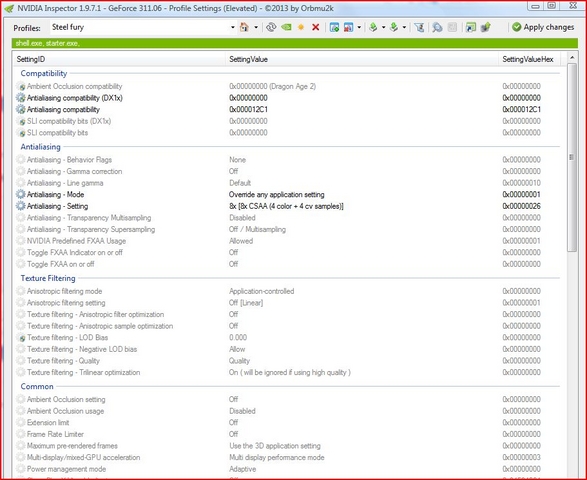Expand the dropdown arrow beside home icon
Screen dimensions: 587x480
256,27
